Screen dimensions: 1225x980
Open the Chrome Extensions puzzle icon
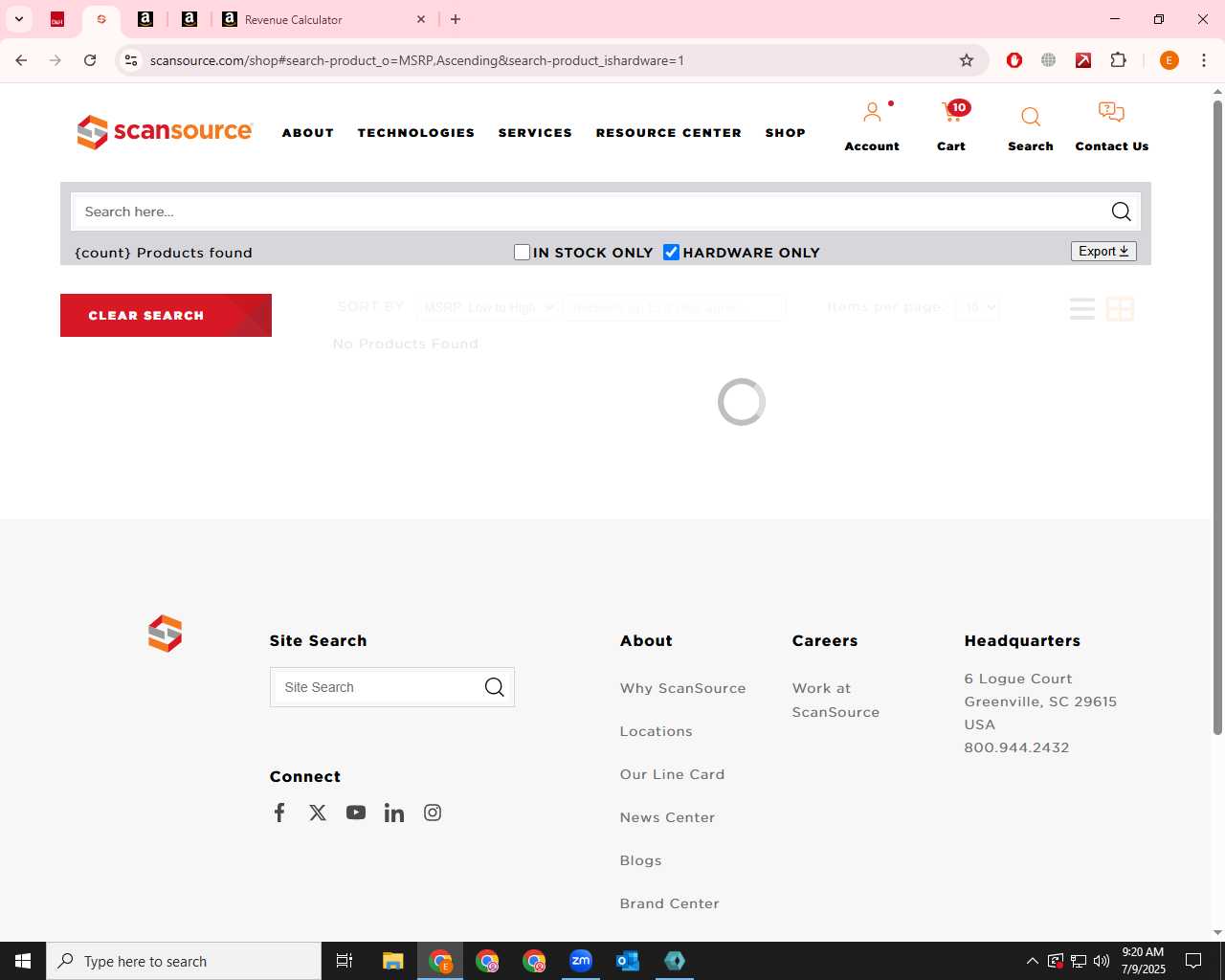1118,60
